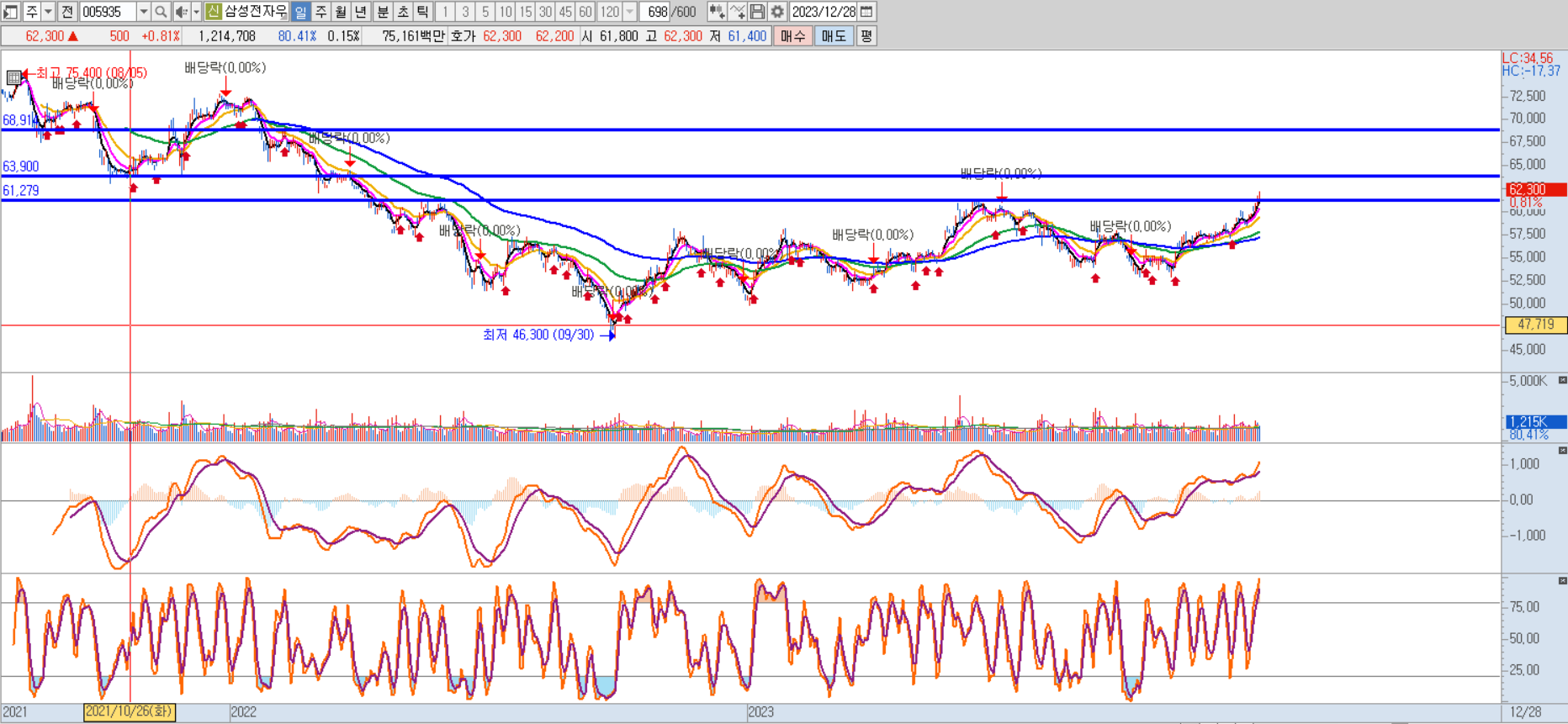The height and width of the screenshot is (724, 1568).
Task: Open the 주 market type dropdown arrow
Action: tap(48, 12)
